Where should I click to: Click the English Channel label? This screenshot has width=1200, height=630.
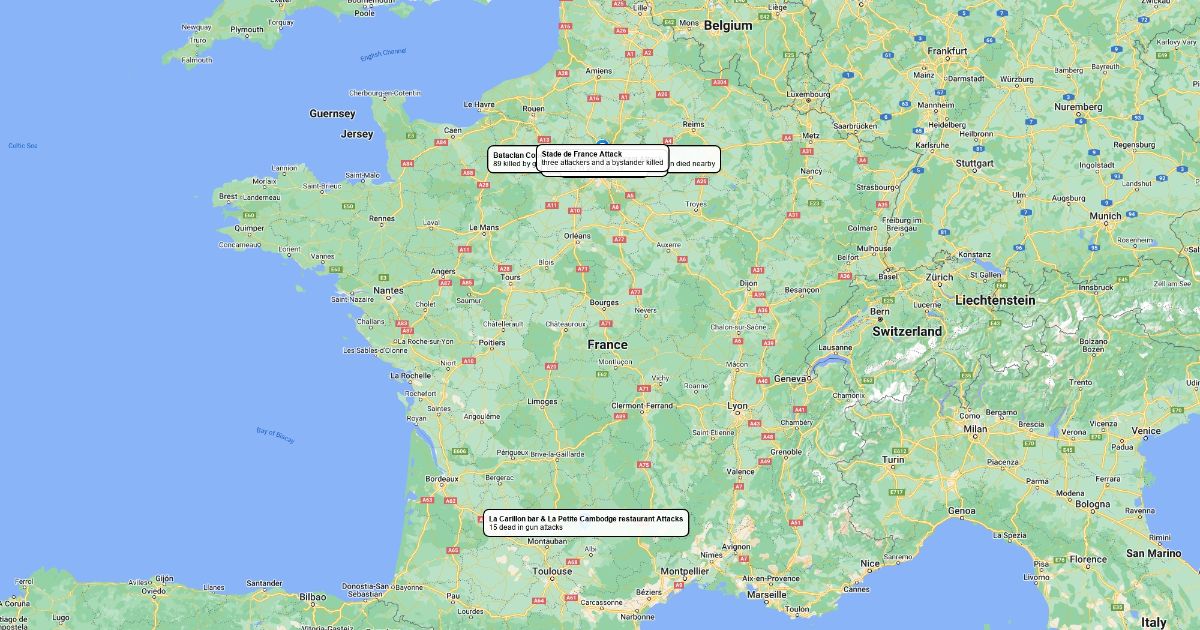[x=384, y=55]
